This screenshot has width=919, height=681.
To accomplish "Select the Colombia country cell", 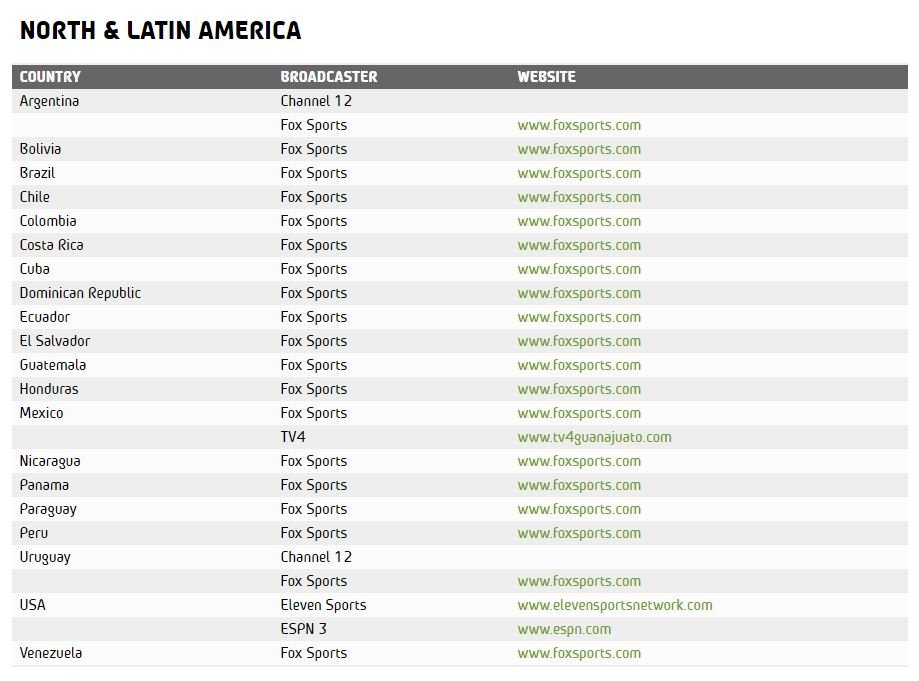I will click(x=48, y=221).
